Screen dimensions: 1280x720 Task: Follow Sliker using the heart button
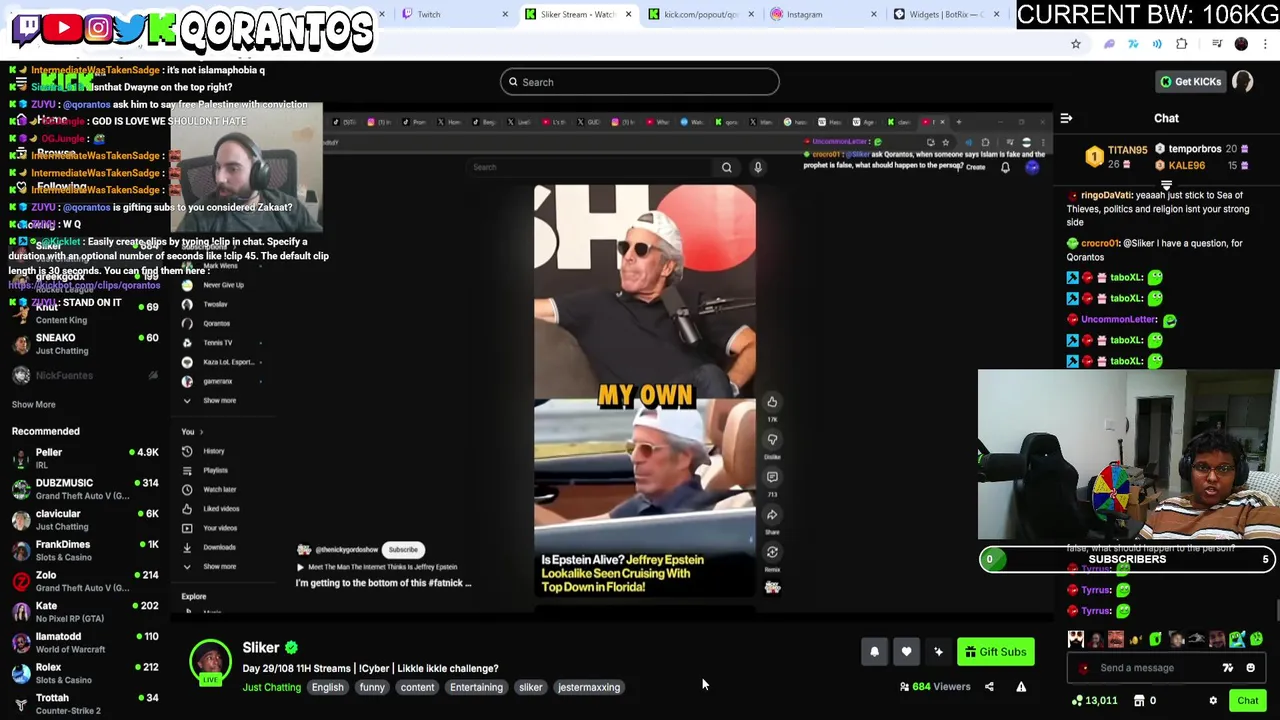point(906,652)
